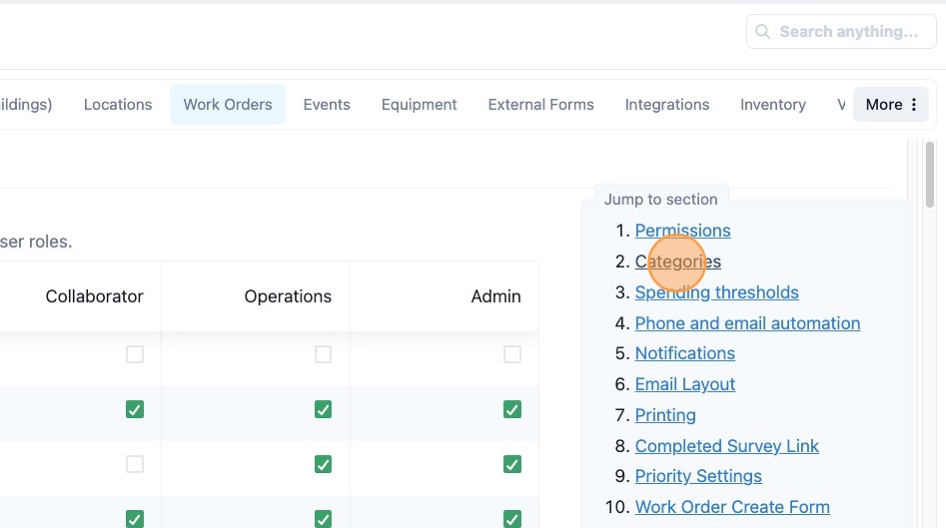Jump to the Categories section
946x528 pixels.
pos(678,261)
